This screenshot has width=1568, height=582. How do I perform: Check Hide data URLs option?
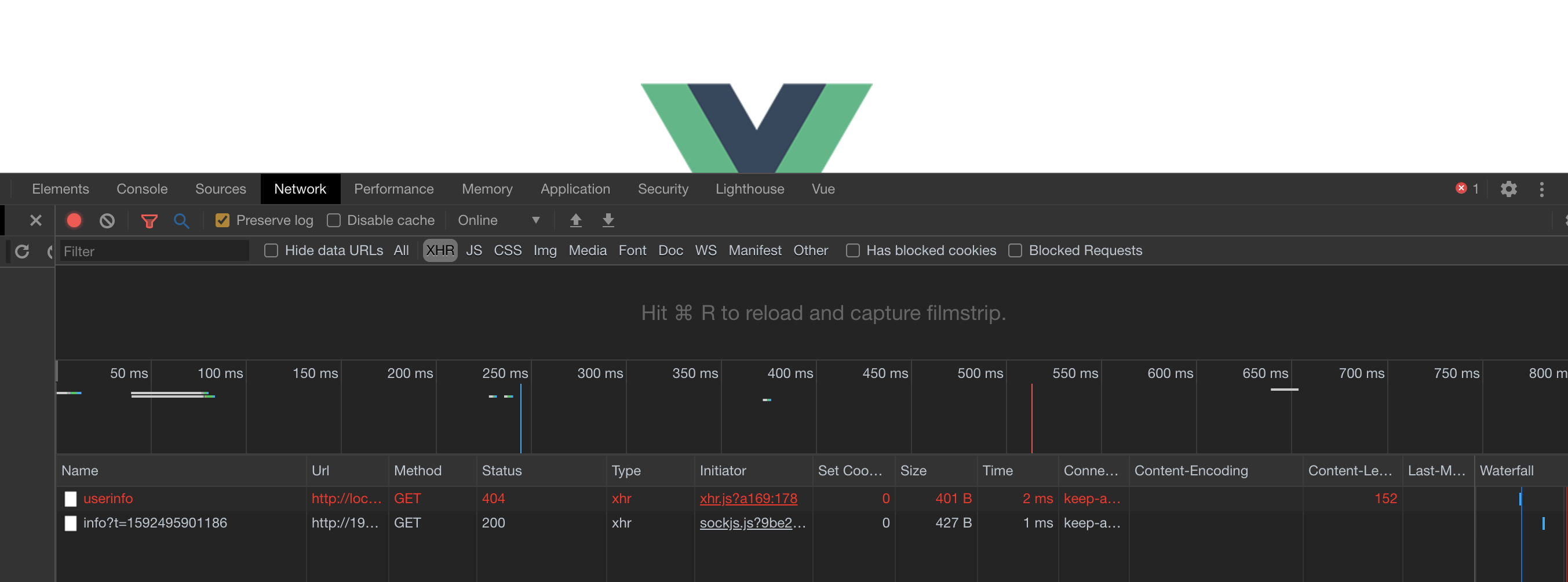(x=272, y=251)
